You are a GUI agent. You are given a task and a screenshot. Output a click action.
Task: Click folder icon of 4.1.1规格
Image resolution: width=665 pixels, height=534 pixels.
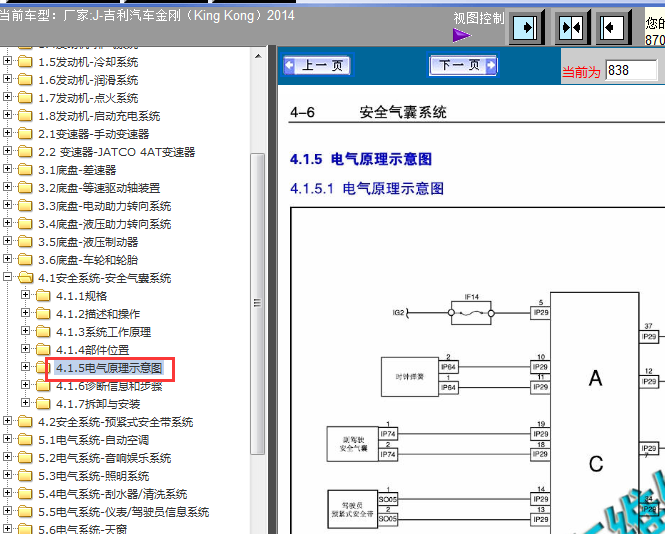[x=43, y=296]
